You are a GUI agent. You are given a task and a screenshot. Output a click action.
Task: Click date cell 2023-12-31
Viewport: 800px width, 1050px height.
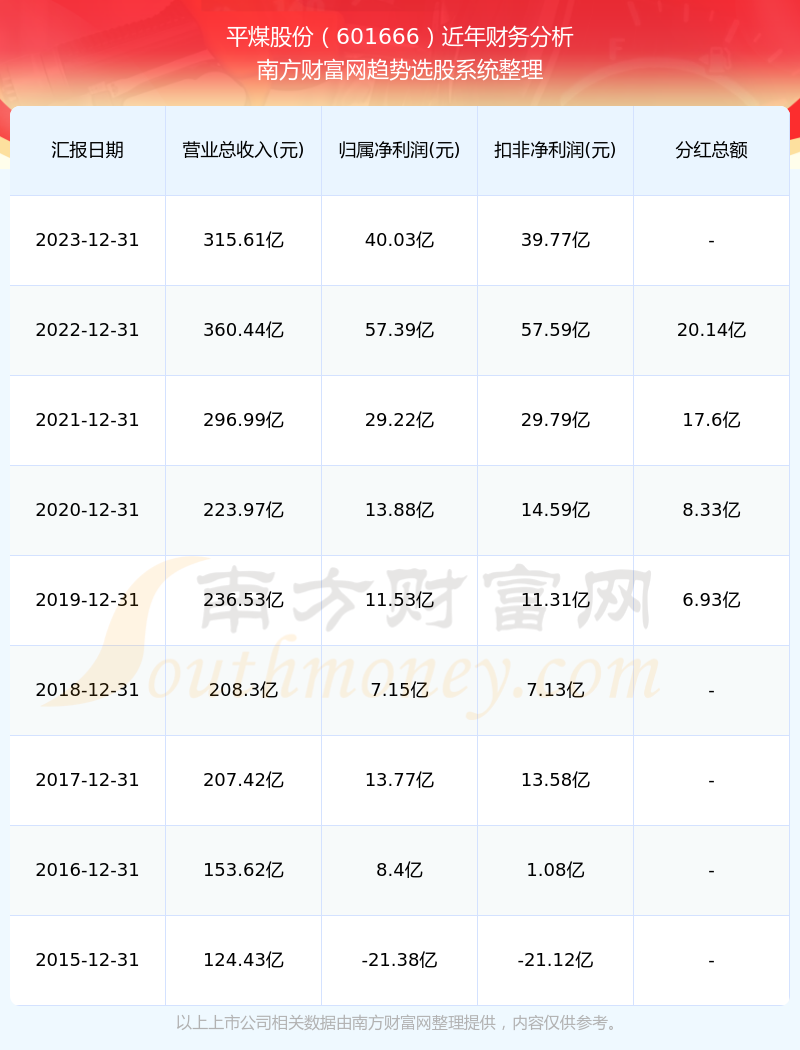pos(88,240)
